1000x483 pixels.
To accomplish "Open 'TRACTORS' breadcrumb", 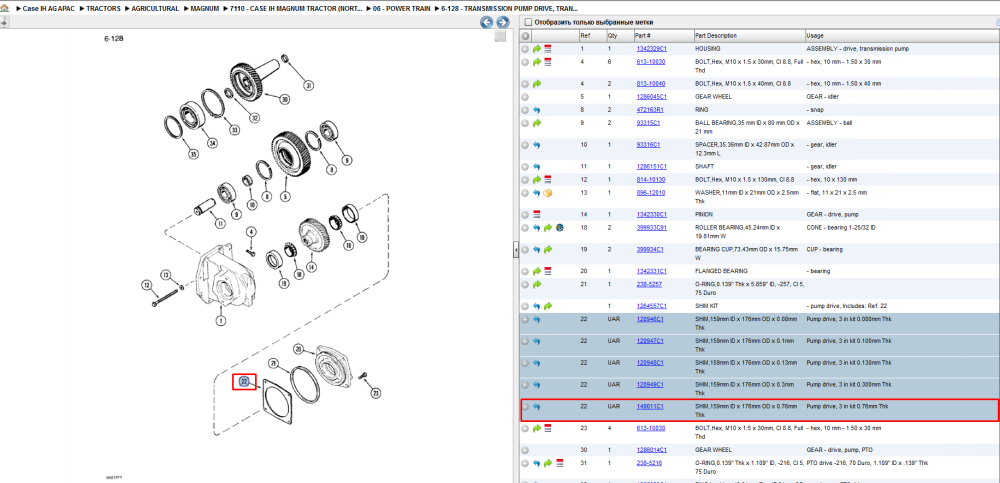I will [102, 9].
